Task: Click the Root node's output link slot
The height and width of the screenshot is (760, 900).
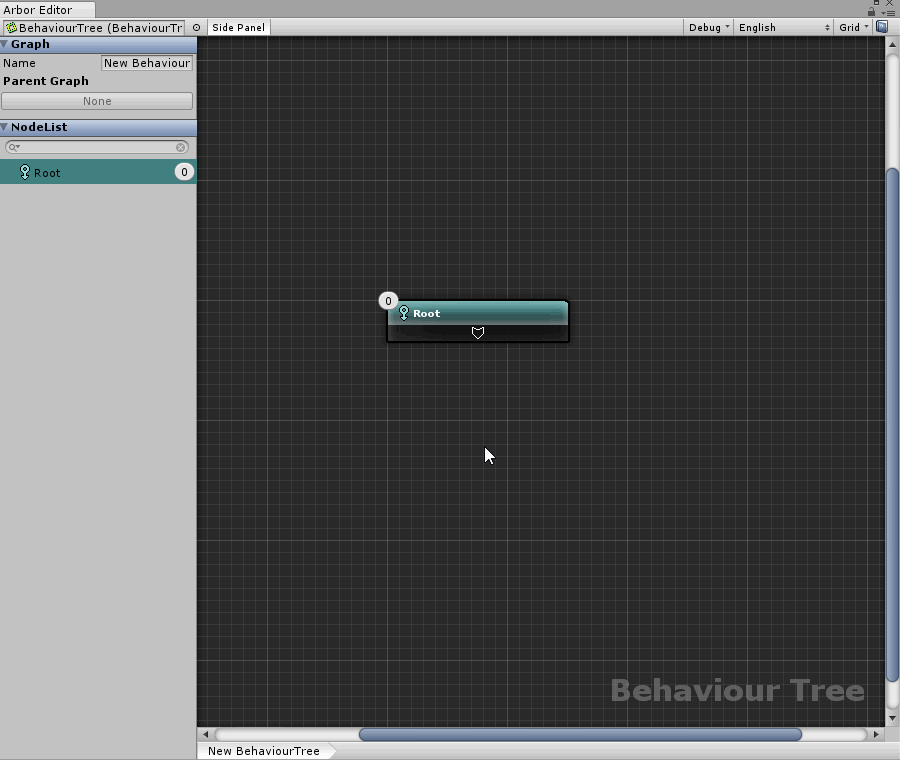Action: tap(478, 333)
